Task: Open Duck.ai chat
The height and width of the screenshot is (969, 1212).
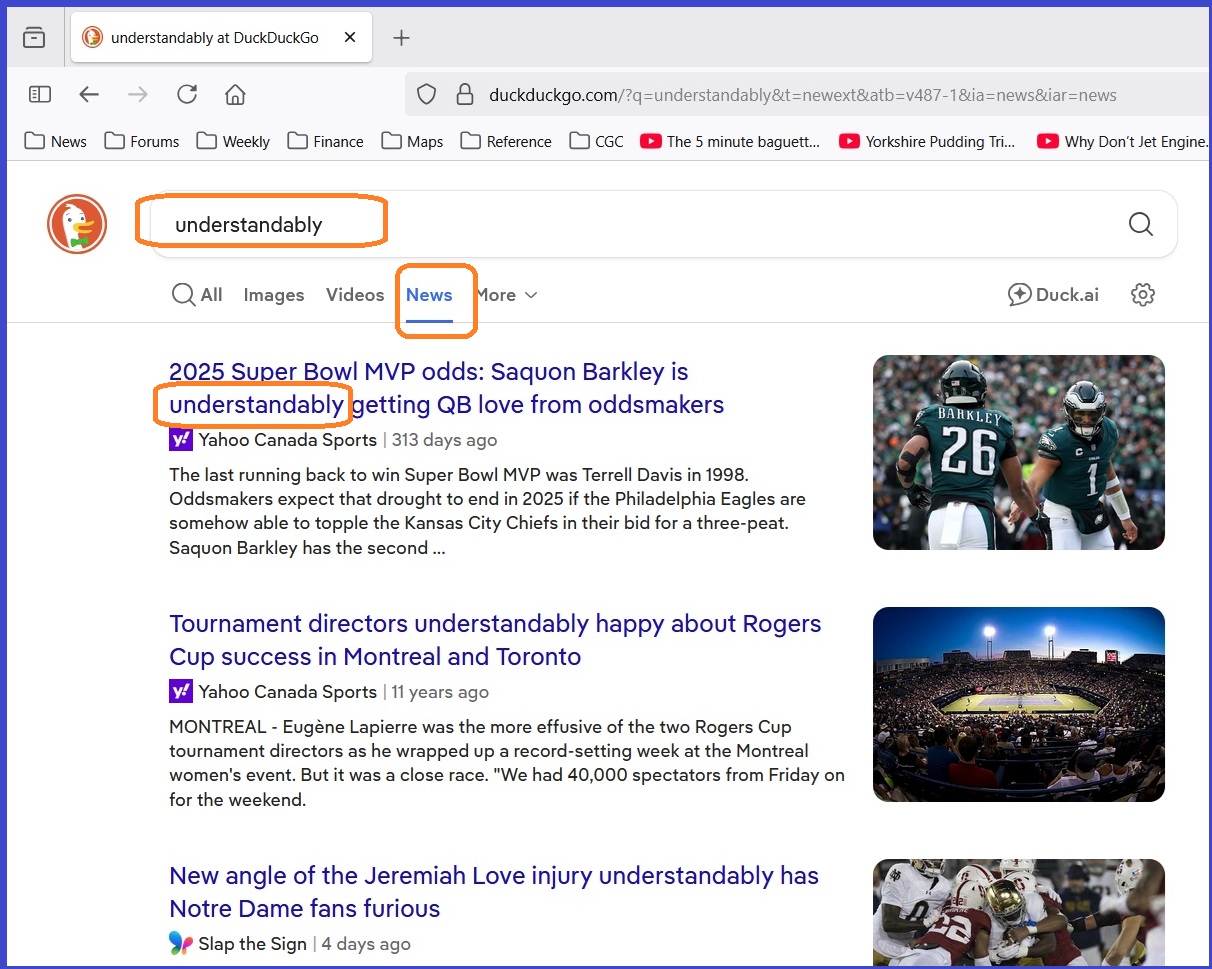Action: click(1053, 295)
